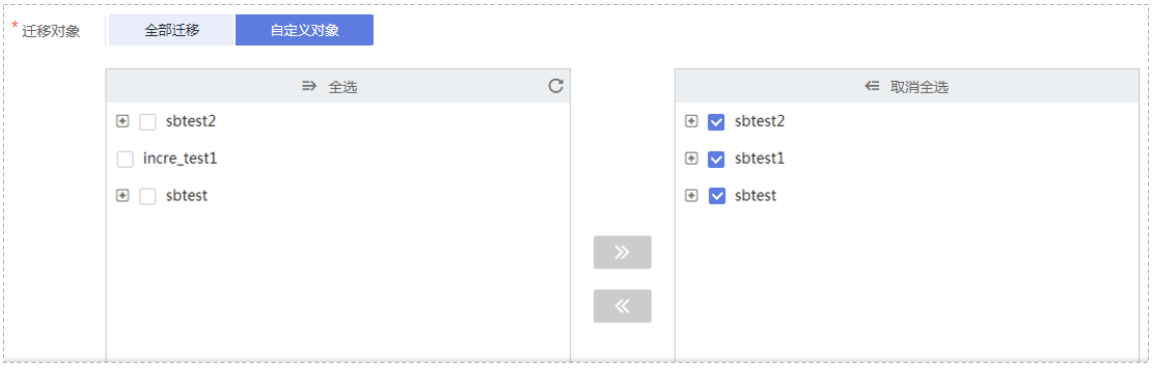Expand sbtest2 node in right panel
Viewport: 1157px width, 371px height.
tap(691, 121)
